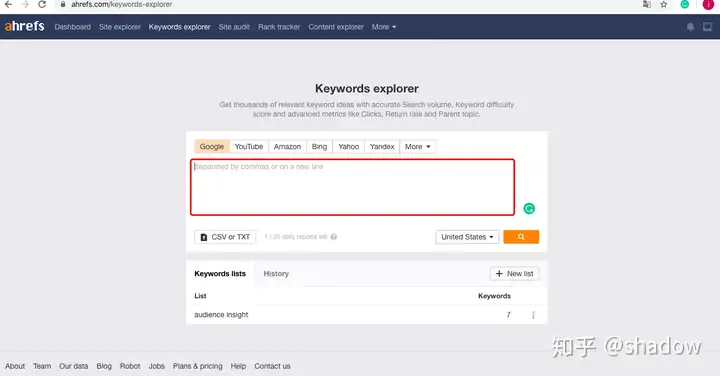
Task: Switch to the Bing search engine tab
Action: click(x=320, y=146)
